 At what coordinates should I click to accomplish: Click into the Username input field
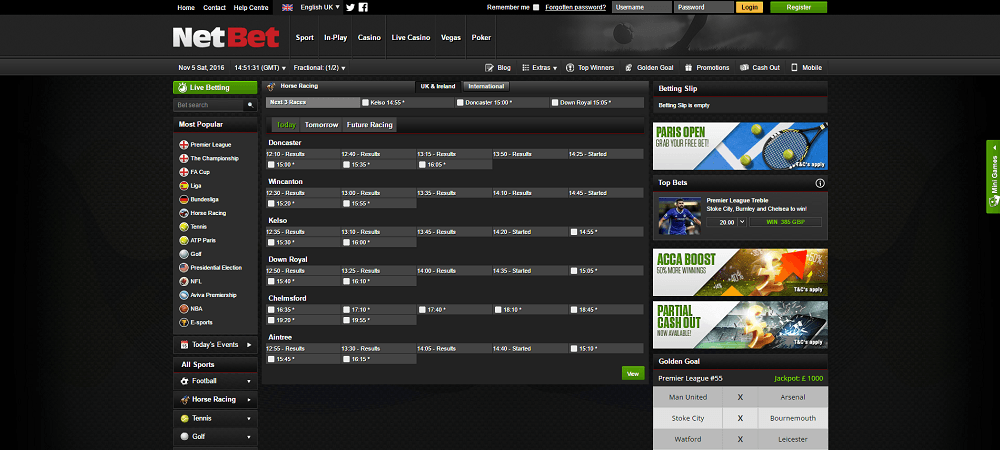tap(641, 7)
